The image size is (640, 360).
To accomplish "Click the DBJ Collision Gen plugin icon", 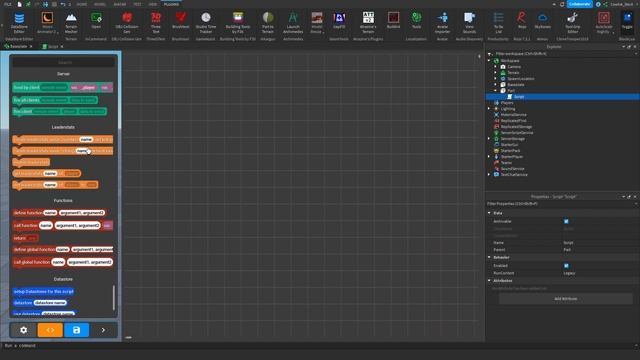I will [127, 22].
